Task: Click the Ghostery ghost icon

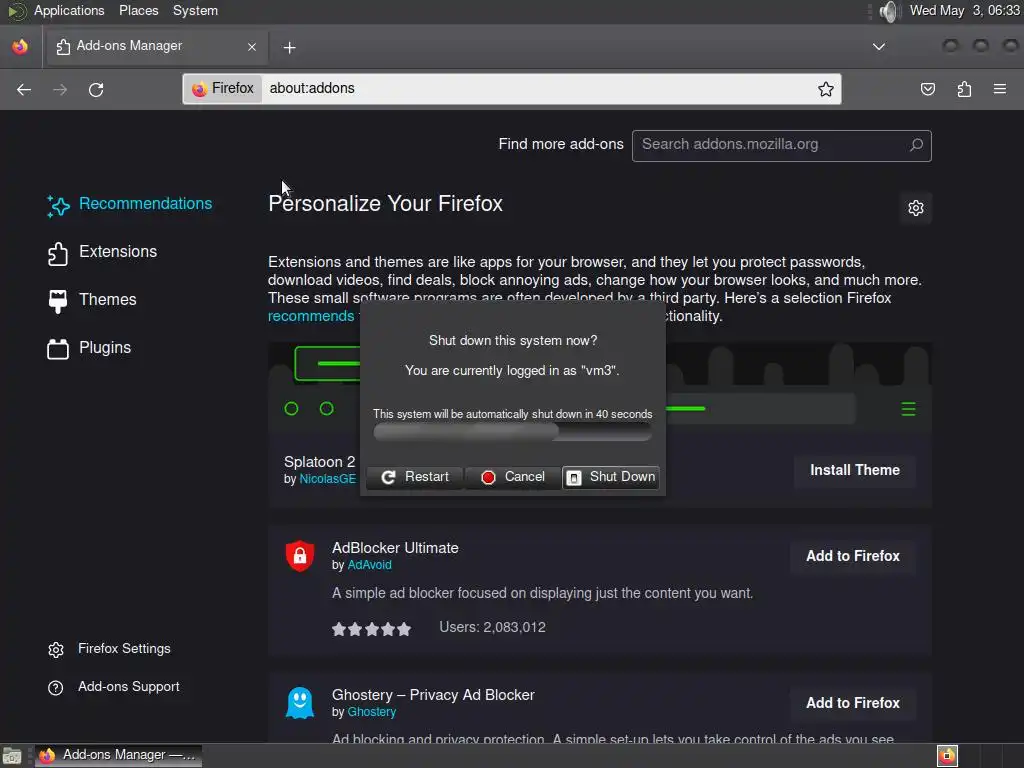Action: 300,703
